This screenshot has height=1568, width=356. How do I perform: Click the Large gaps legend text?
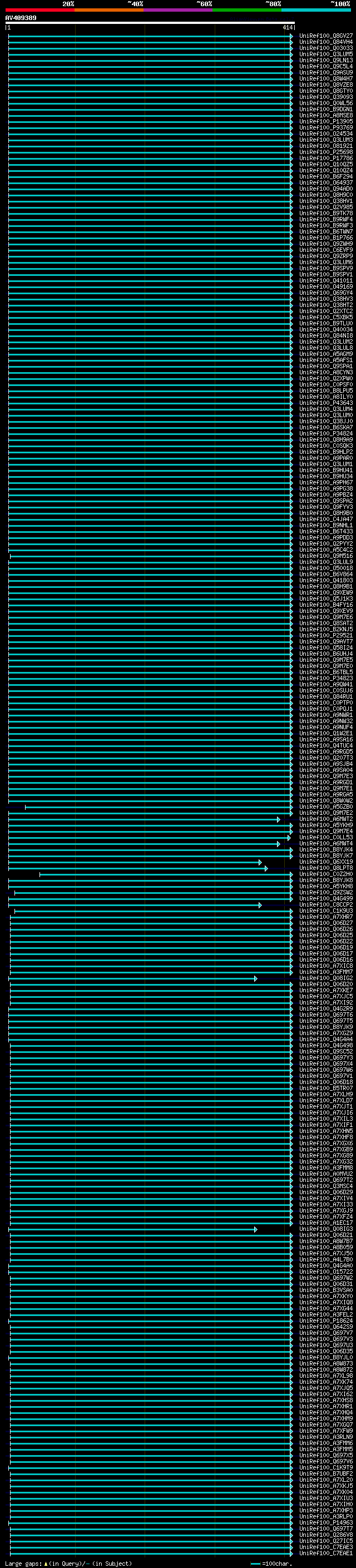click(23, 1564)
